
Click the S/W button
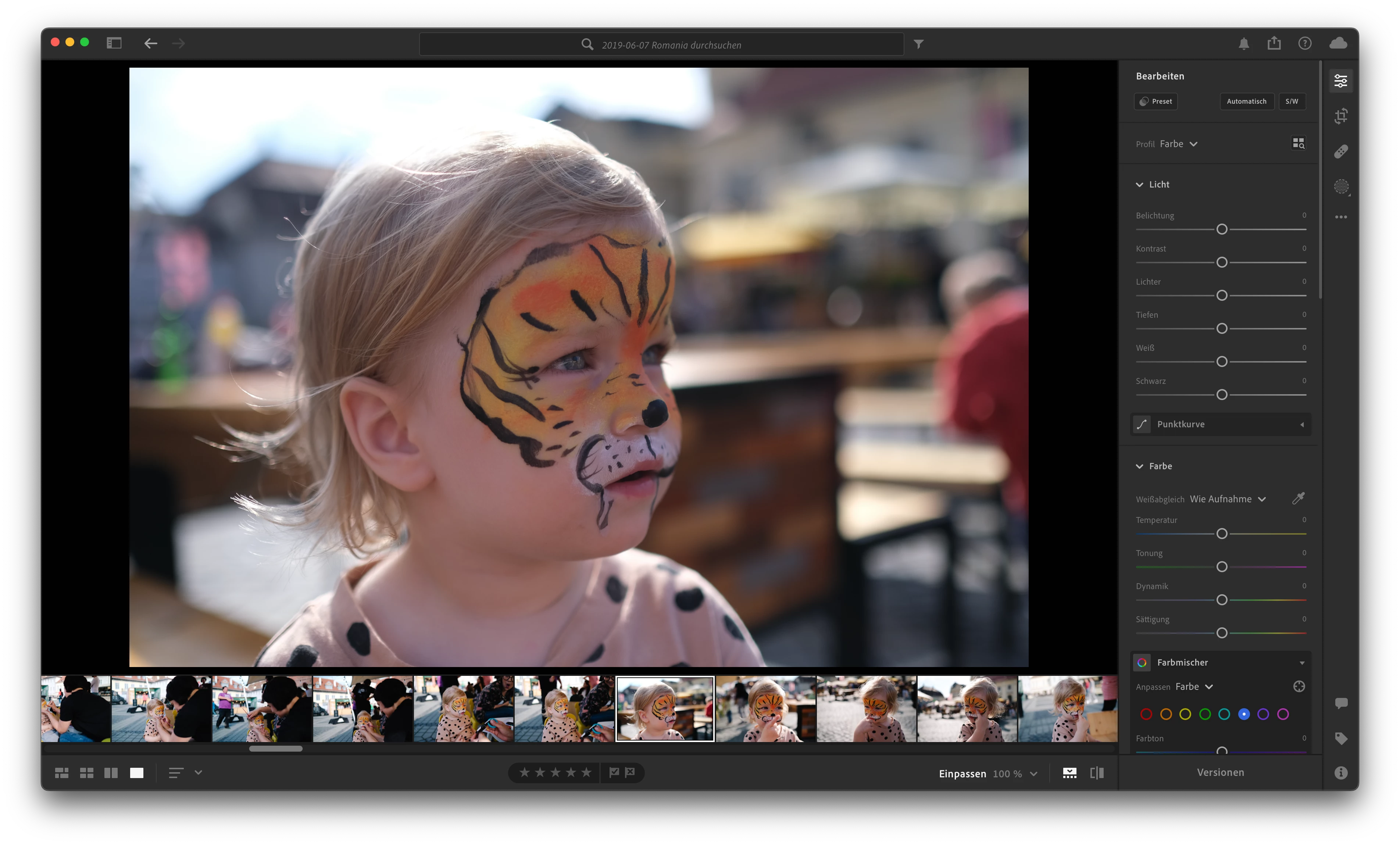point(1292,101)
